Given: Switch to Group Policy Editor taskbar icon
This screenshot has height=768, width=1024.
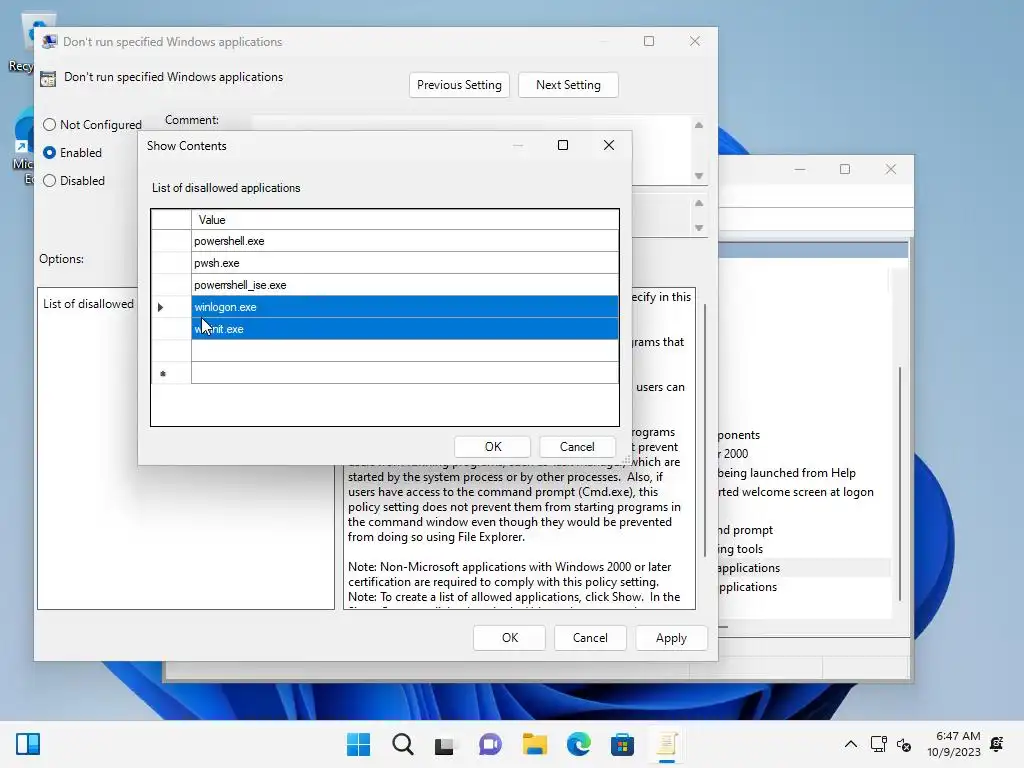Looking at the screenshot, I should click(666, 744).
